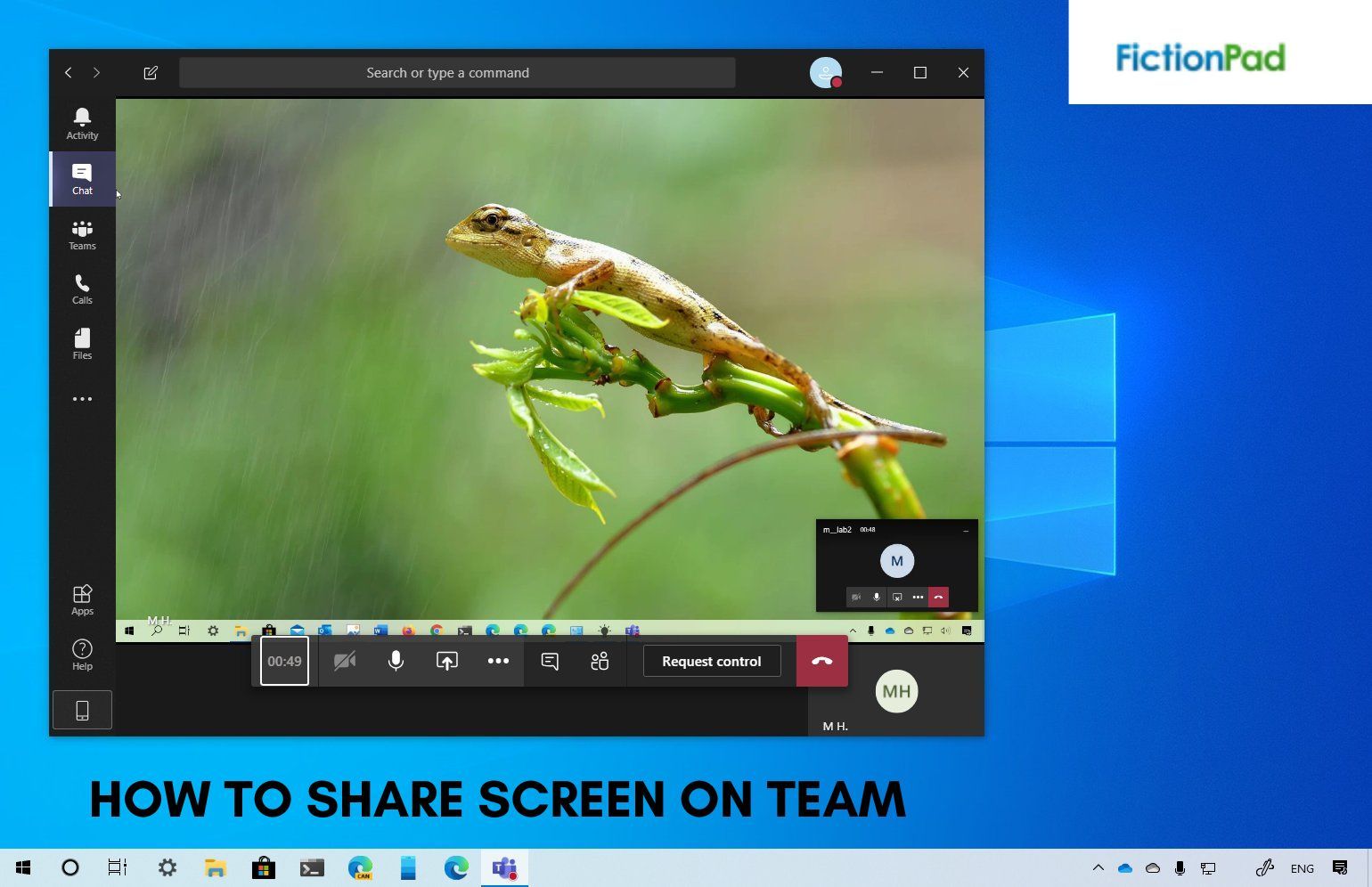
Task: Go to the Calls tab
Action: point(82,289)
